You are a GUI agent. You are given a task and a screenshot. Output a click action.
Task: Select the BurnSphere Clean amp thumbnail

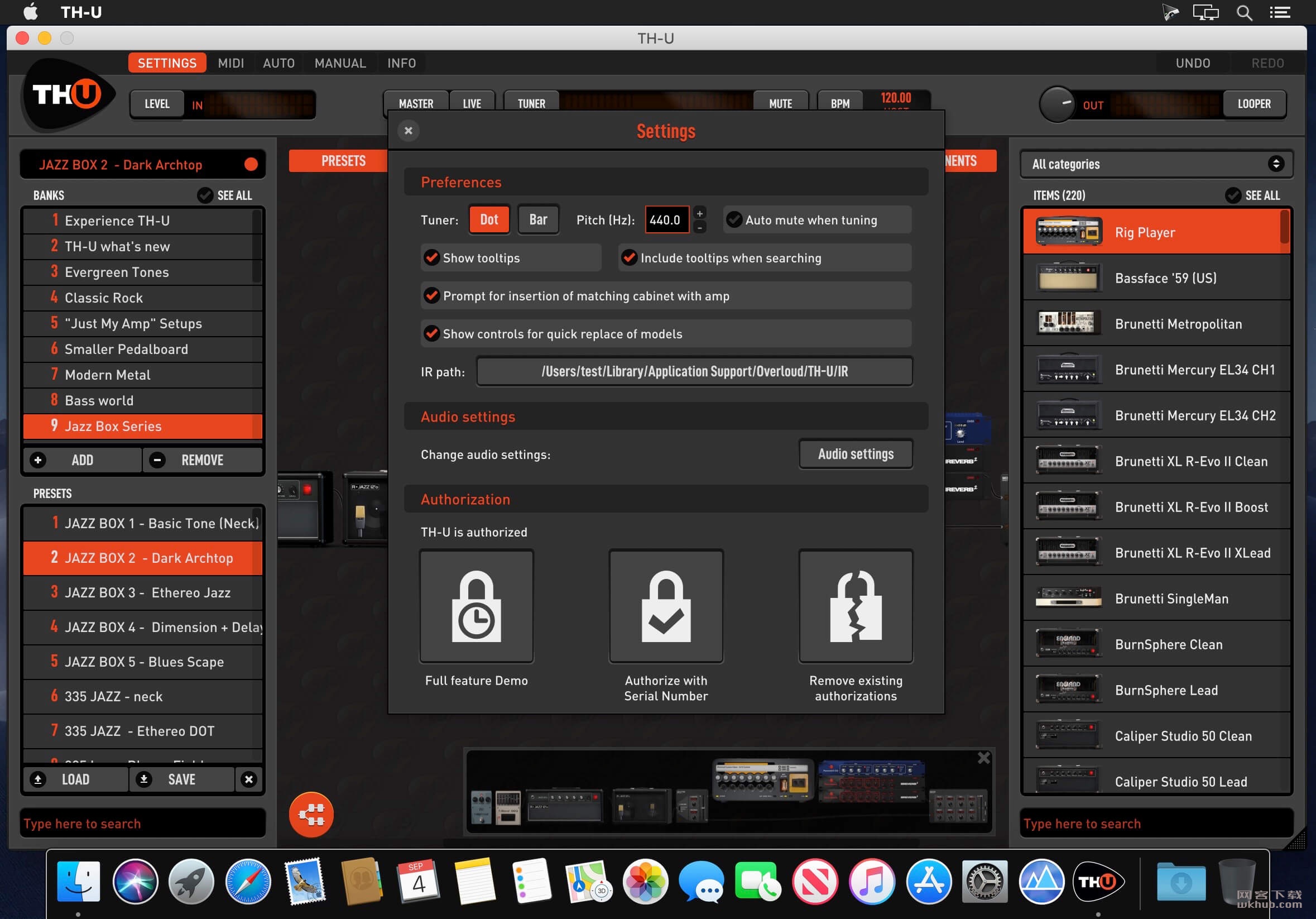click(x=1068, y=644)
